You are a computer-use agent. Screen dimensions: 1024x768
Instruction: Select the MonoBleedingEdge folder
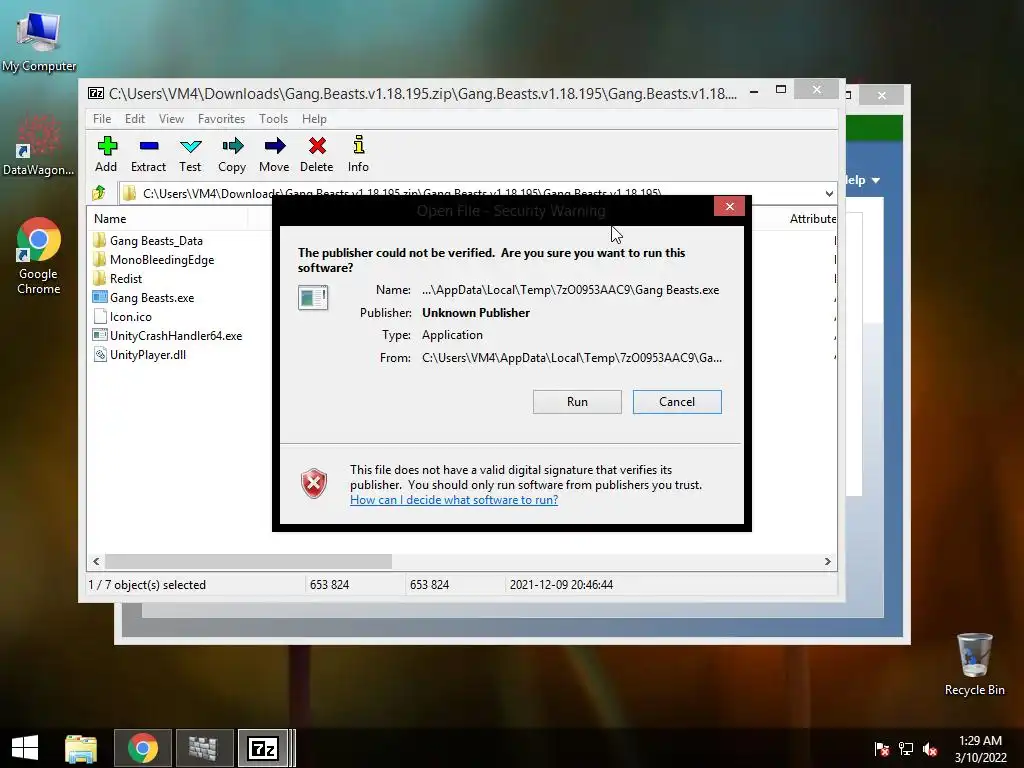pos(153,260)
